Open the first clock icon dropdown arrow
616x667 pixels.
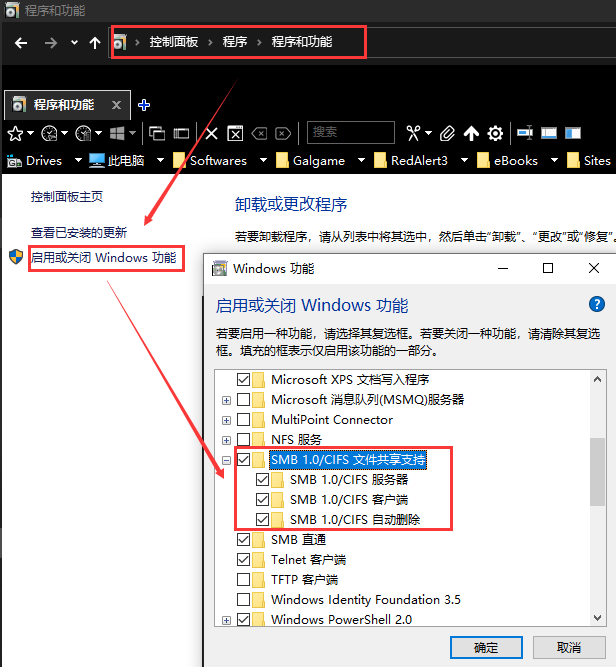(x=64, y=134)
